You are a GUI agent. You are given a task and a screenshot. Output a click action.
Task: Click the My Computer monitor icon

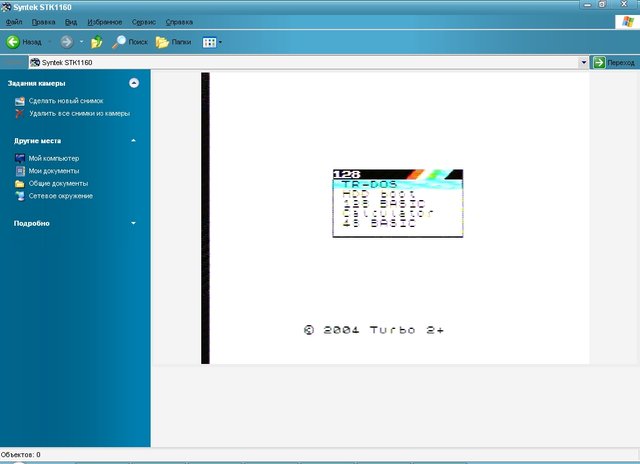pyautogui.click(x=20, y=158)
